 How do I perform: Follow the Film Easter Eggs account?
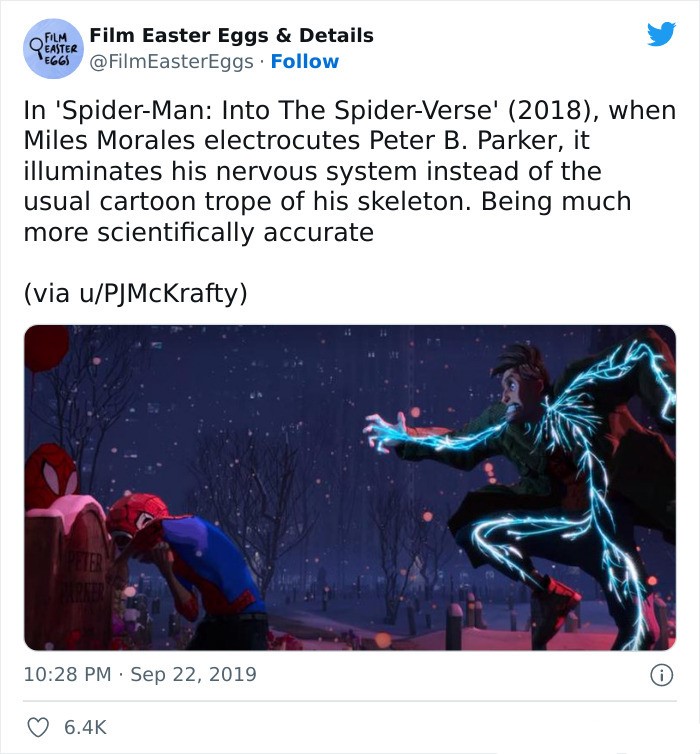tap(305, 62)
